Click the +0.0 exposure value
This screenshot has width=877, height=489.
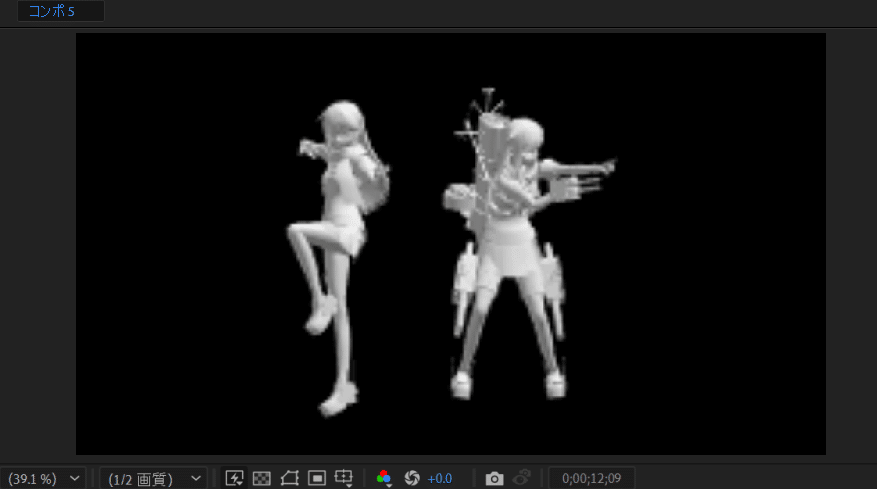click(x=440, y=479)
